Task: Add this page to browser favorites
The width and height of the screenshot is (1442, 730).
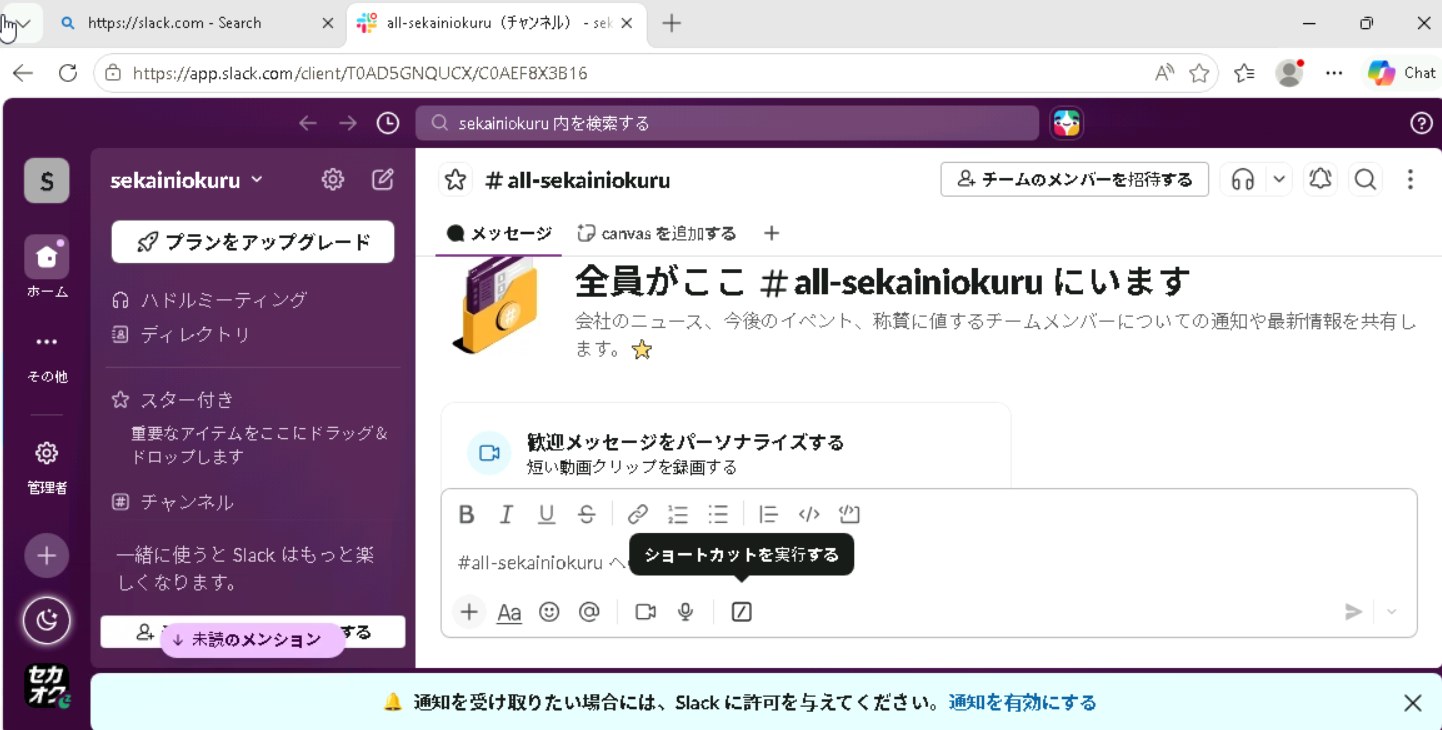Action: pos(1199,73)
